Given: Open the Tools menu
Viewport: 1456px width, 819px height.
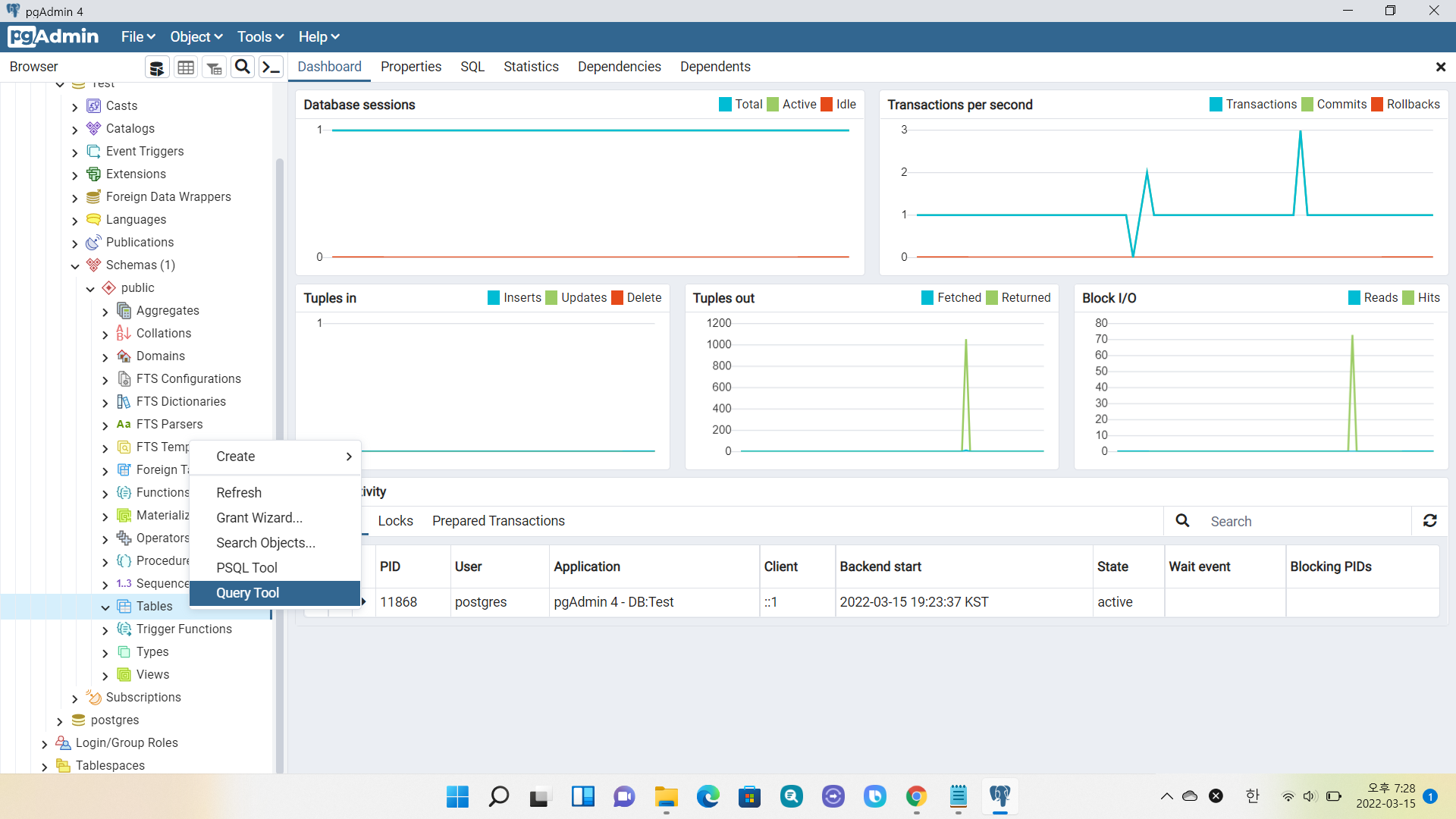Looking at the screenshot, I should [260, 36].
